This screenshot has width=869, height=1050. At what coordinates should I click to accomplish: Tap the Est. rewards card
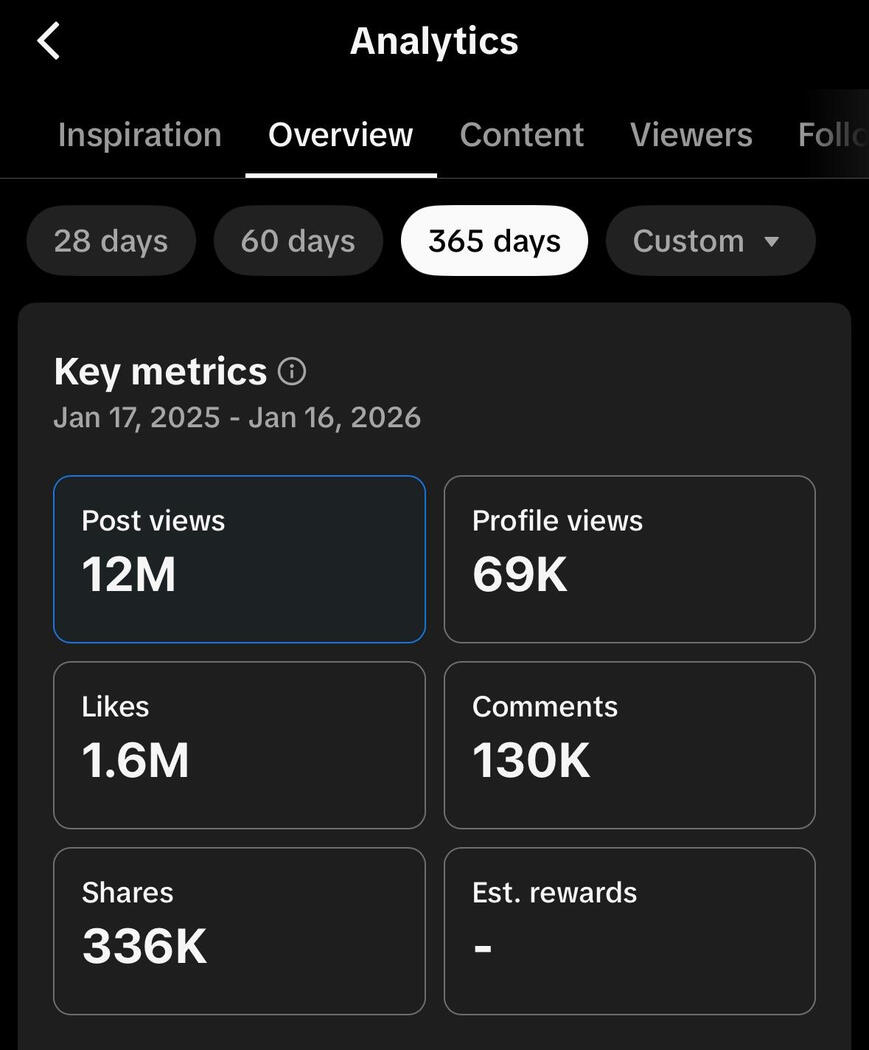(629, 931)
